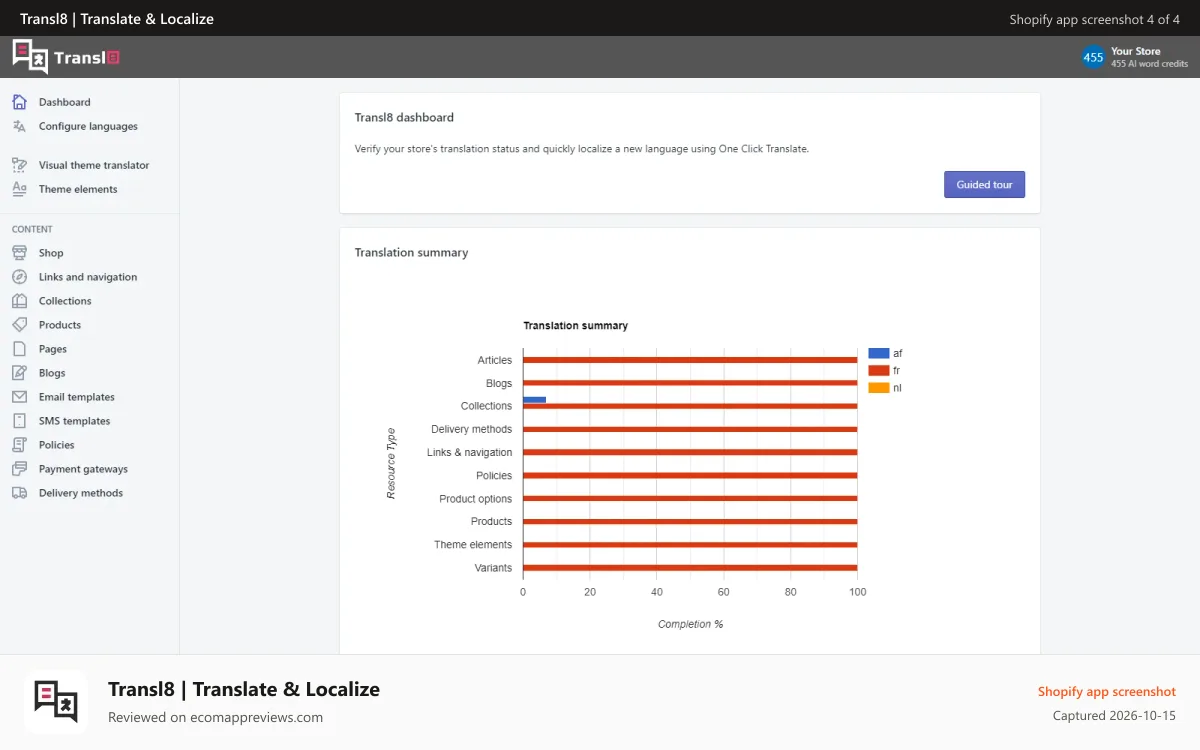Click the Visual theme translator icon
The height and width of the screenshot is (750, 1200).
(x=19, y=165)
